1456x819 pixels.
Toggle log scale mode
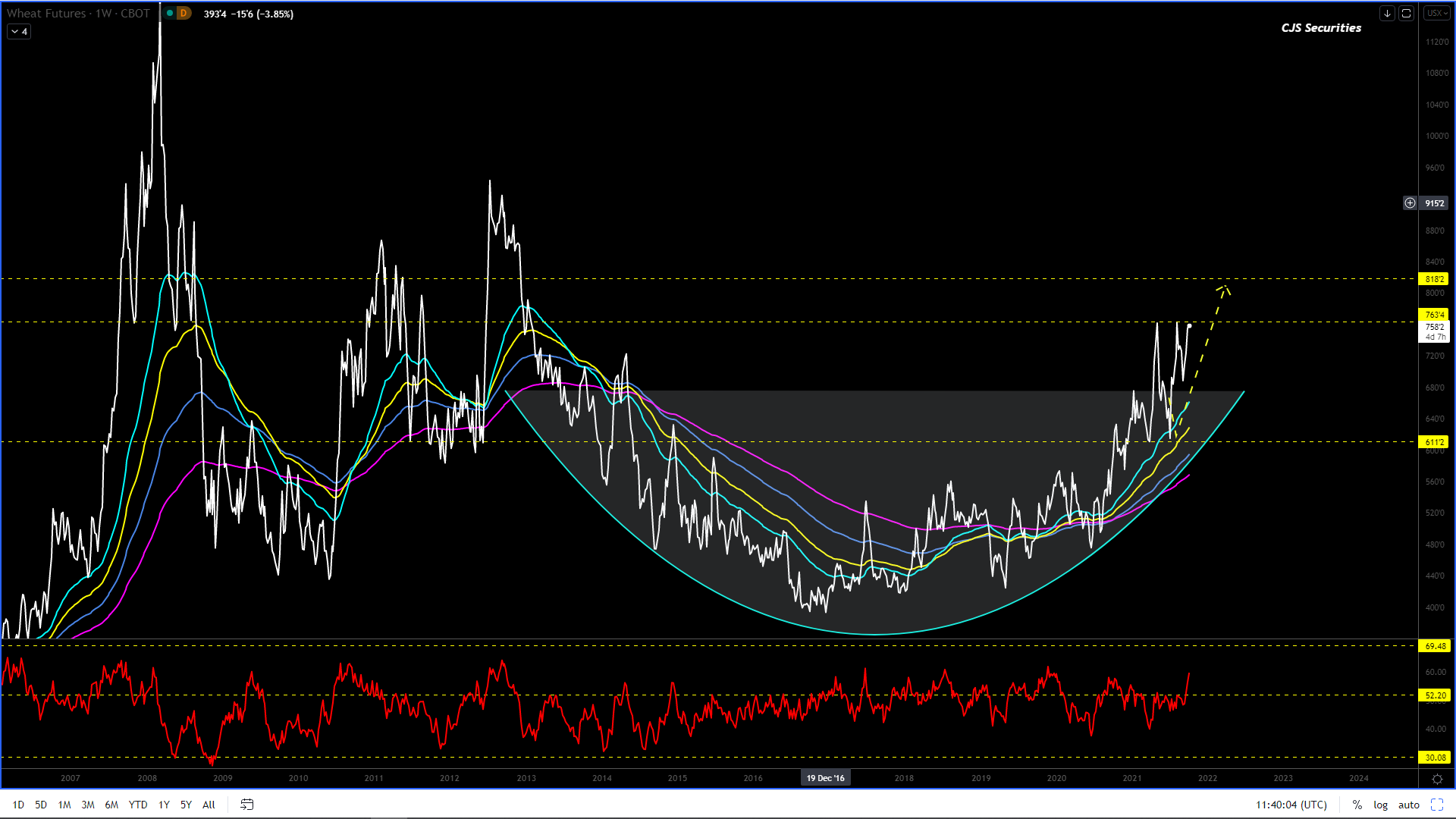tap(1380, 805)
